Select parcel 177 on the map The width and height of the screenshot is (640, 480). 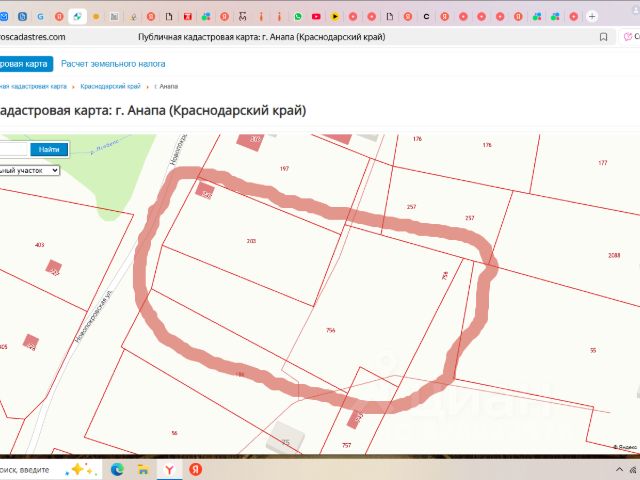click(602, 163)
